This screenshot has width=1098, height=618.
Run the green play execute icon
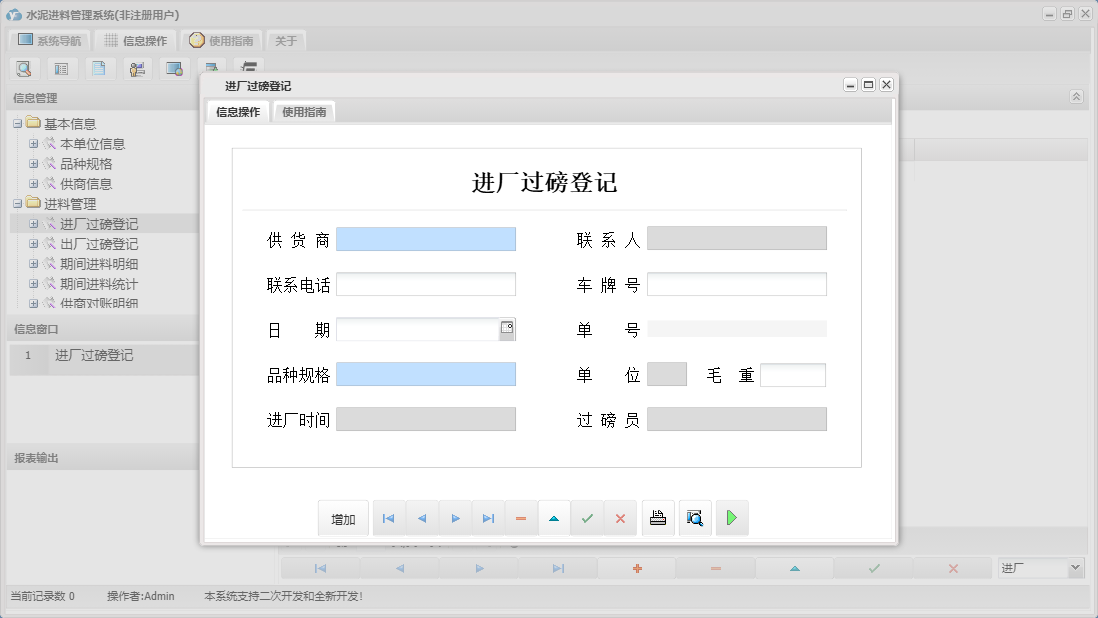(x=731, y=517)
